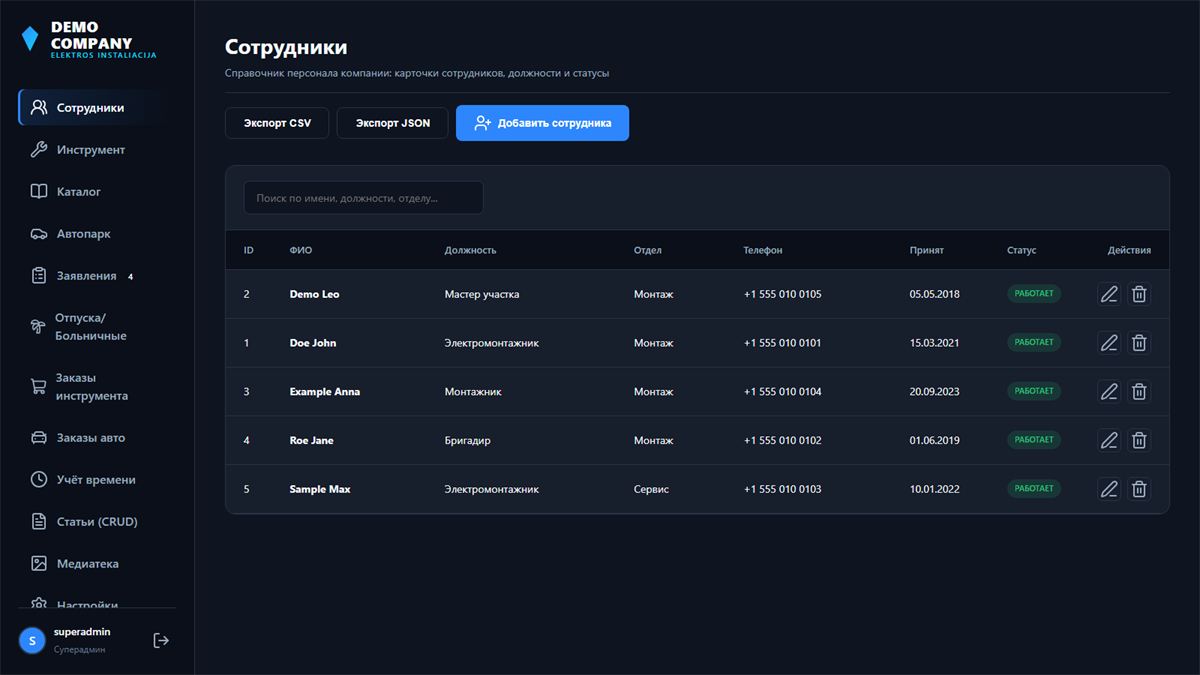Focus the employee search field

[363, 198]
